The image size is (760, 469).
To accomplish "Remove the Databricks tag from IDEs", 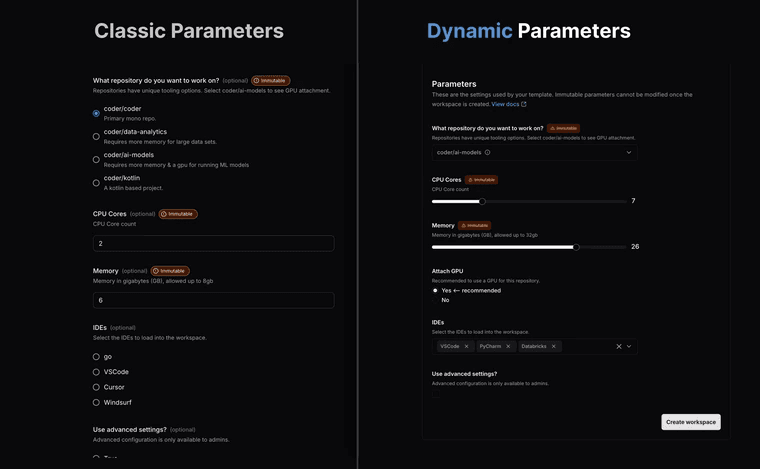I will [554, 346].
